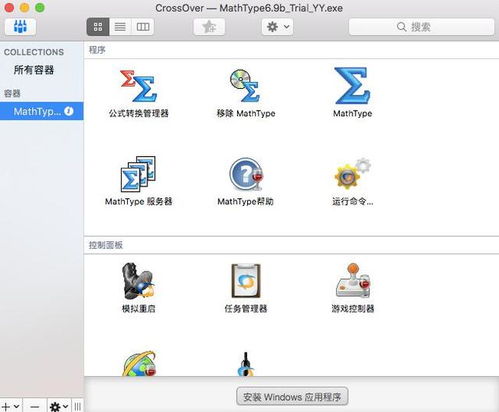Open the MathType帮助 help icon
The width and height of the screenshot is (499, 412).
246,174
